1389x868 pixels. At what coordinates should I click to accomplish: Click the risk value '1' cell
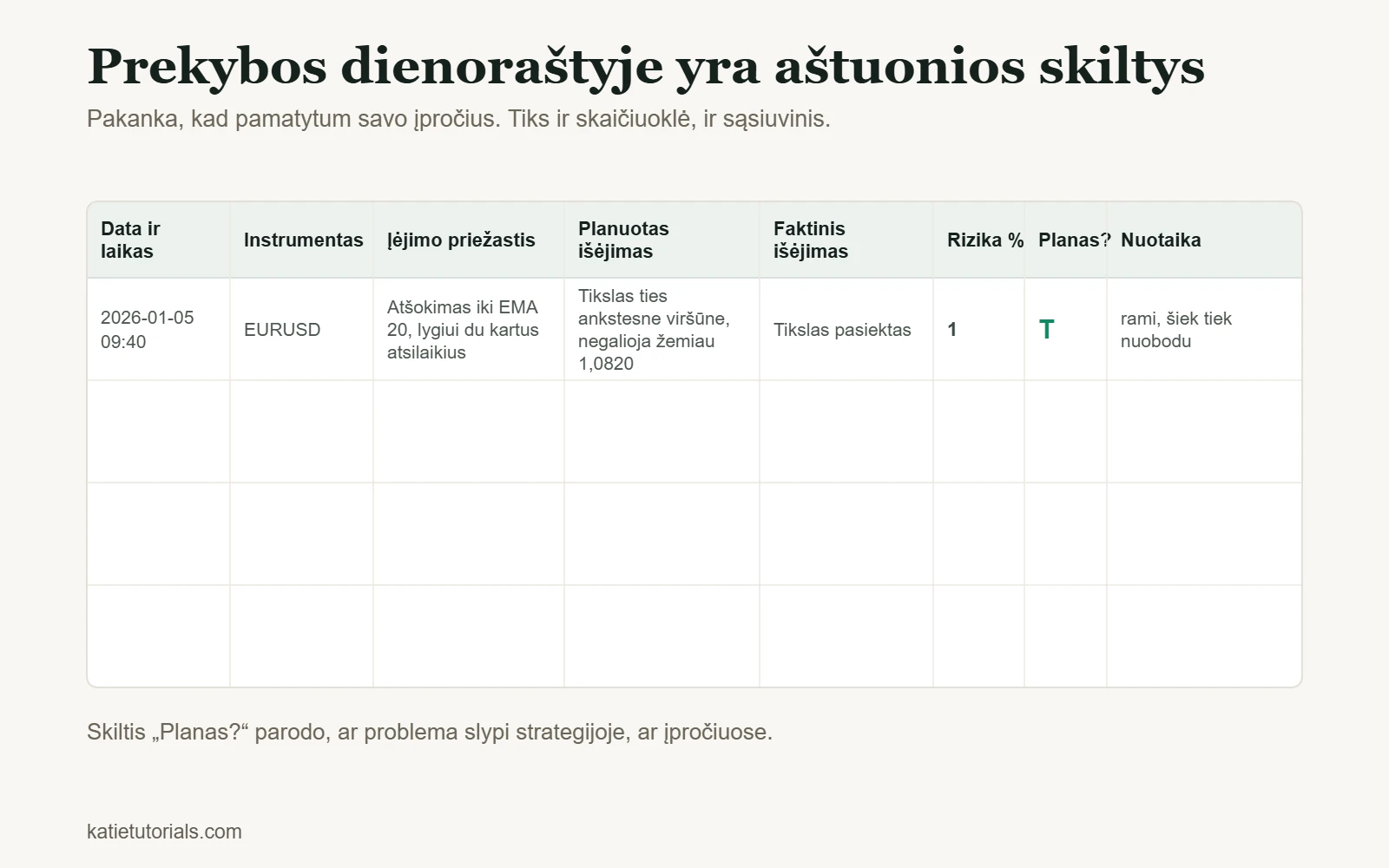point(979,330)
